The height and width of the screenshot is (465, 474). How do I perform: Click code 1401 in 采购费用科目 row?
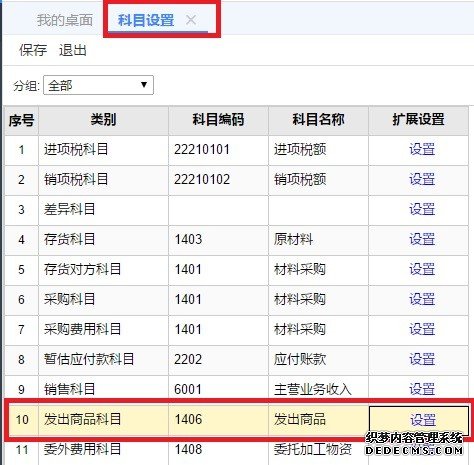pos(218,330)
